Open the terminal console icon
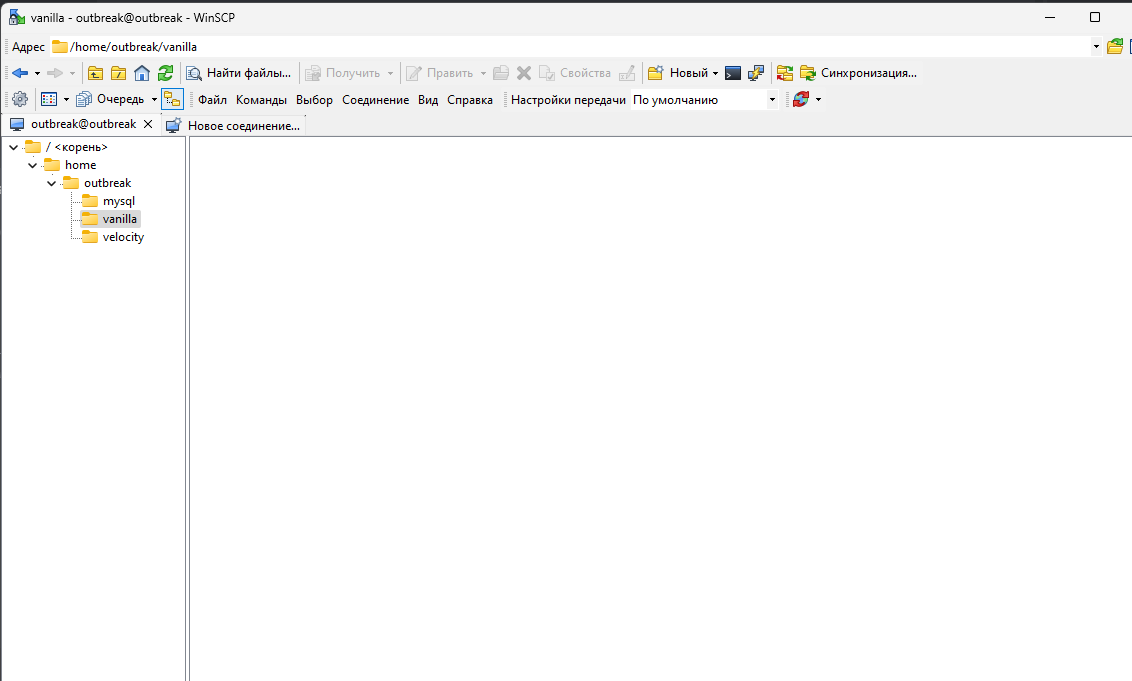The image size is (1132, 681). (x=733, y=73)
